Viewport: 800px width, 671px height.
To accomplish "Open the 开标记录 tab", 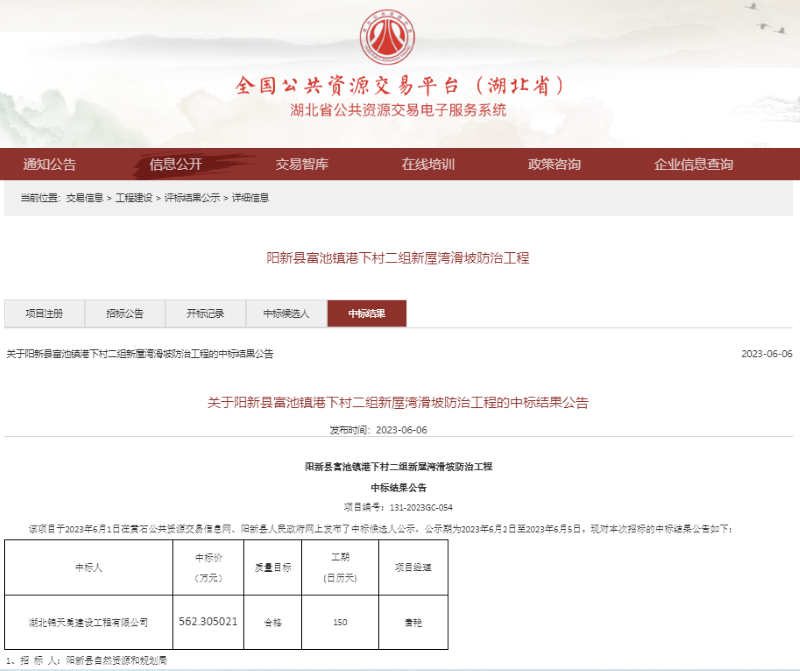I will point(205,314).
